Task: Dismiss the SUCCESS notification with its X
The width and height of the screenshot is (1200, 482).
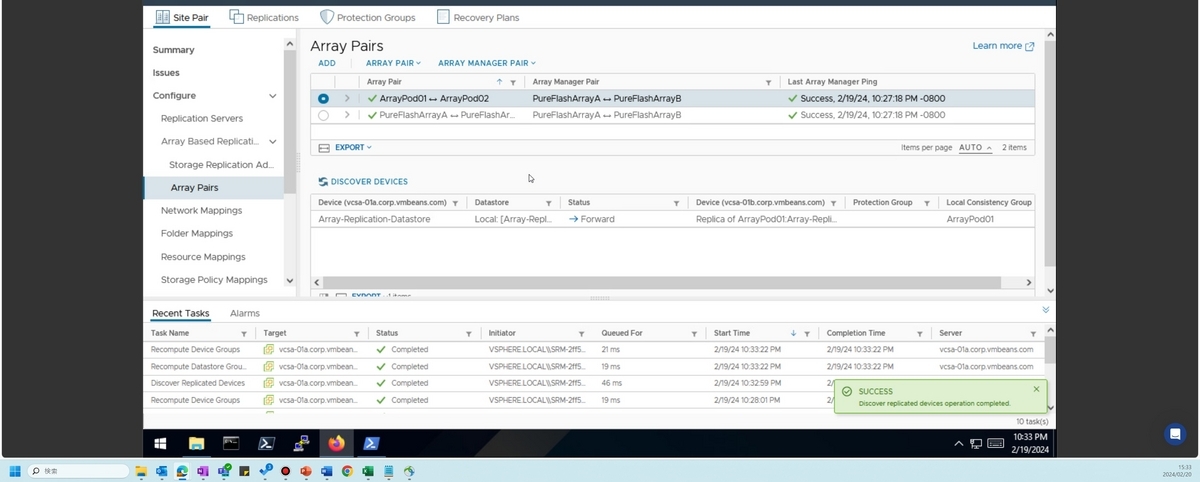Action: click(x=1036, y=389)
